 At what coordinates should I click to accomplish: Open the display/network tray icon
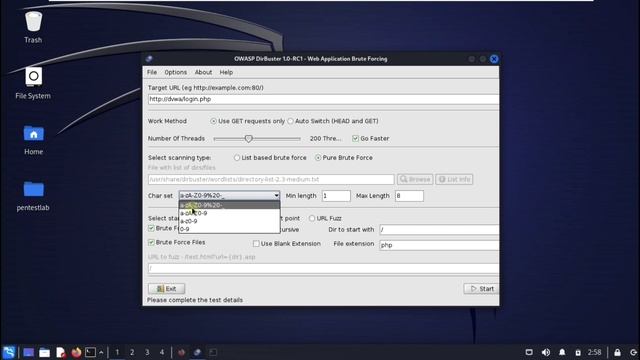click(529, 352)
